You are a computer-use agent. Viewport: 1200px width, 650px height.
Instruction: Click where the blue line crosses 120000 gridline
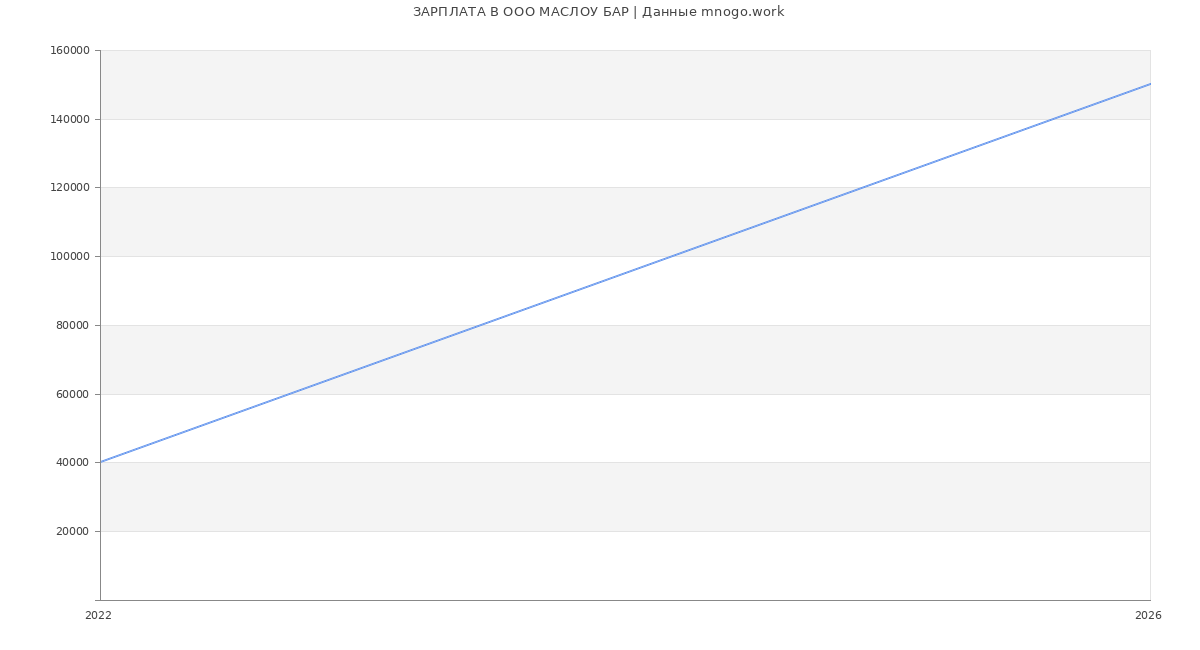[x=863, y=187]
